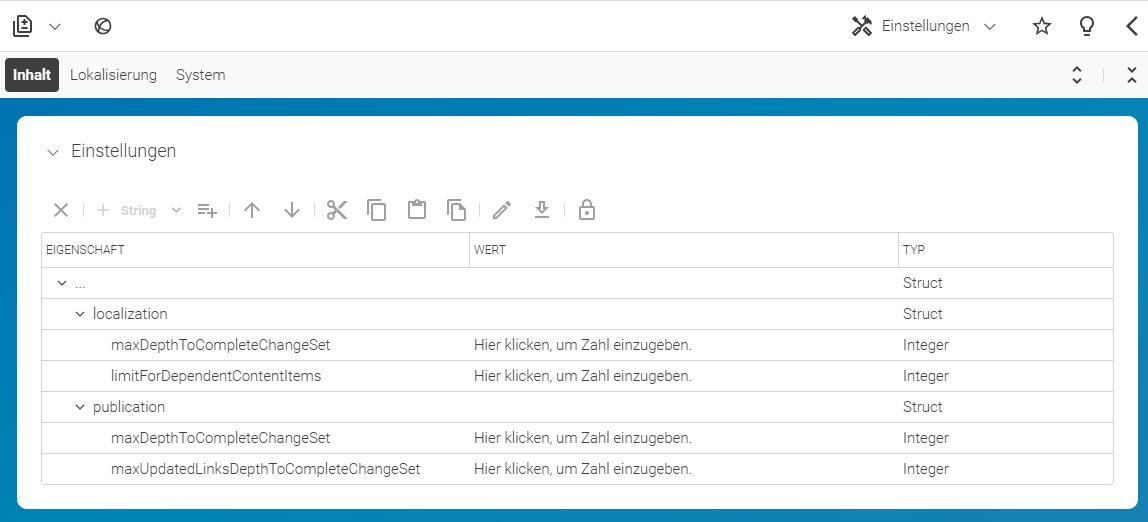Click Struct type of localization row

pos(922,314)
